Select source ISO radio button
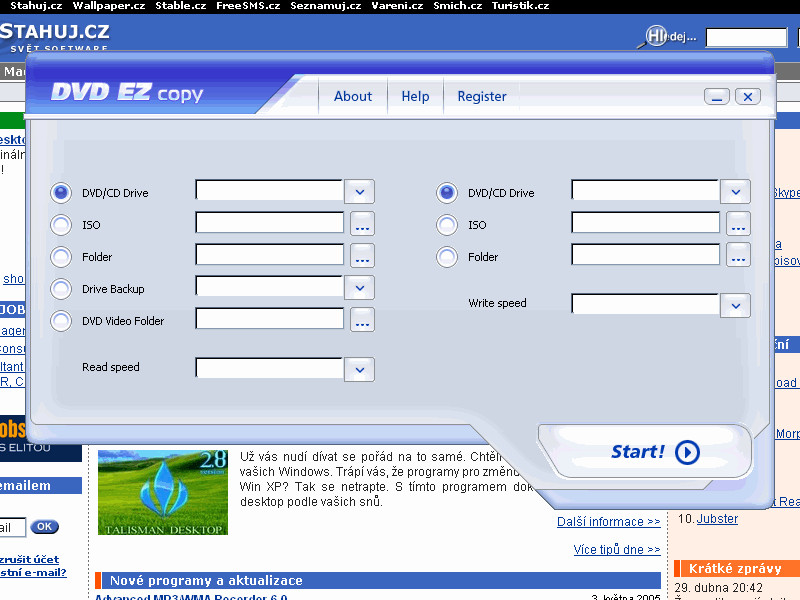The width and height of the screenshot is (800, 600). [x=61, y=225]
